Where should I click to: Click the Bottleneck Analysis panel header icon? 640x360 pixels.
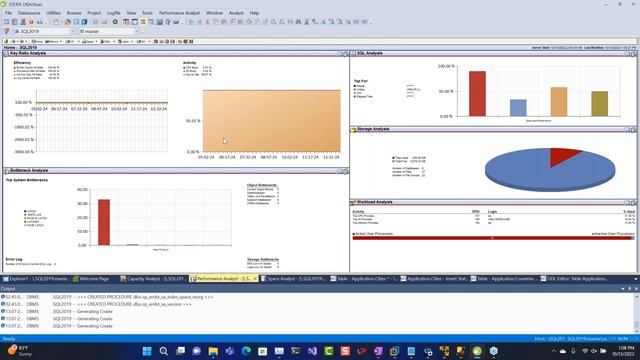point(6,171)
